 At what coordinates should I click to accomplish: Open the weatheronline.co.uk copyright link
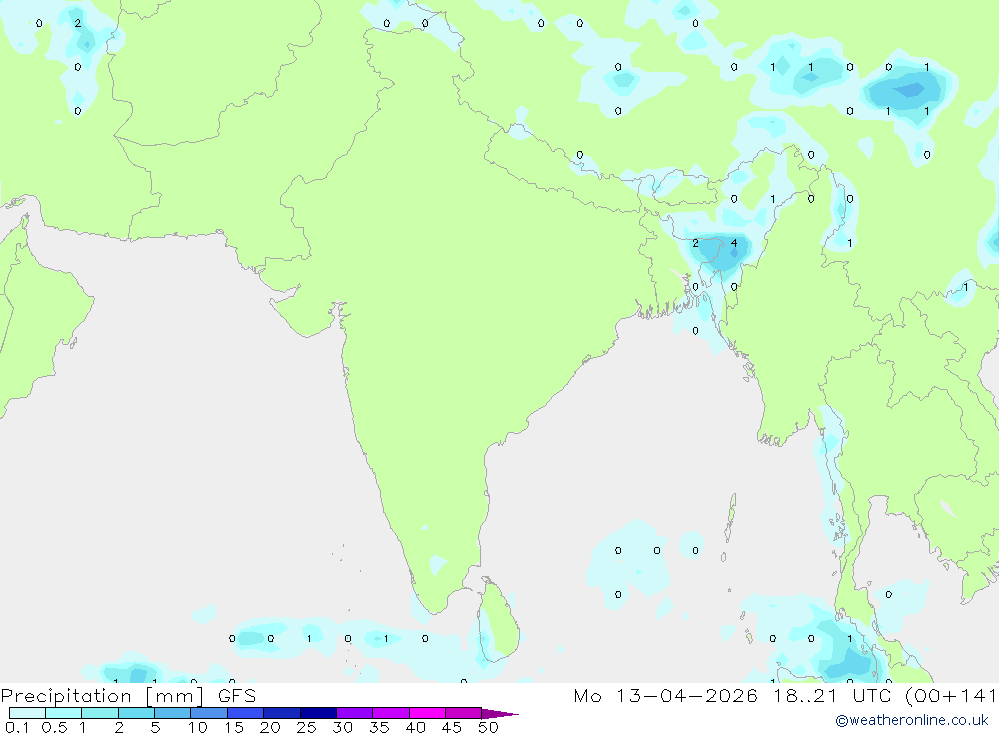912,720
